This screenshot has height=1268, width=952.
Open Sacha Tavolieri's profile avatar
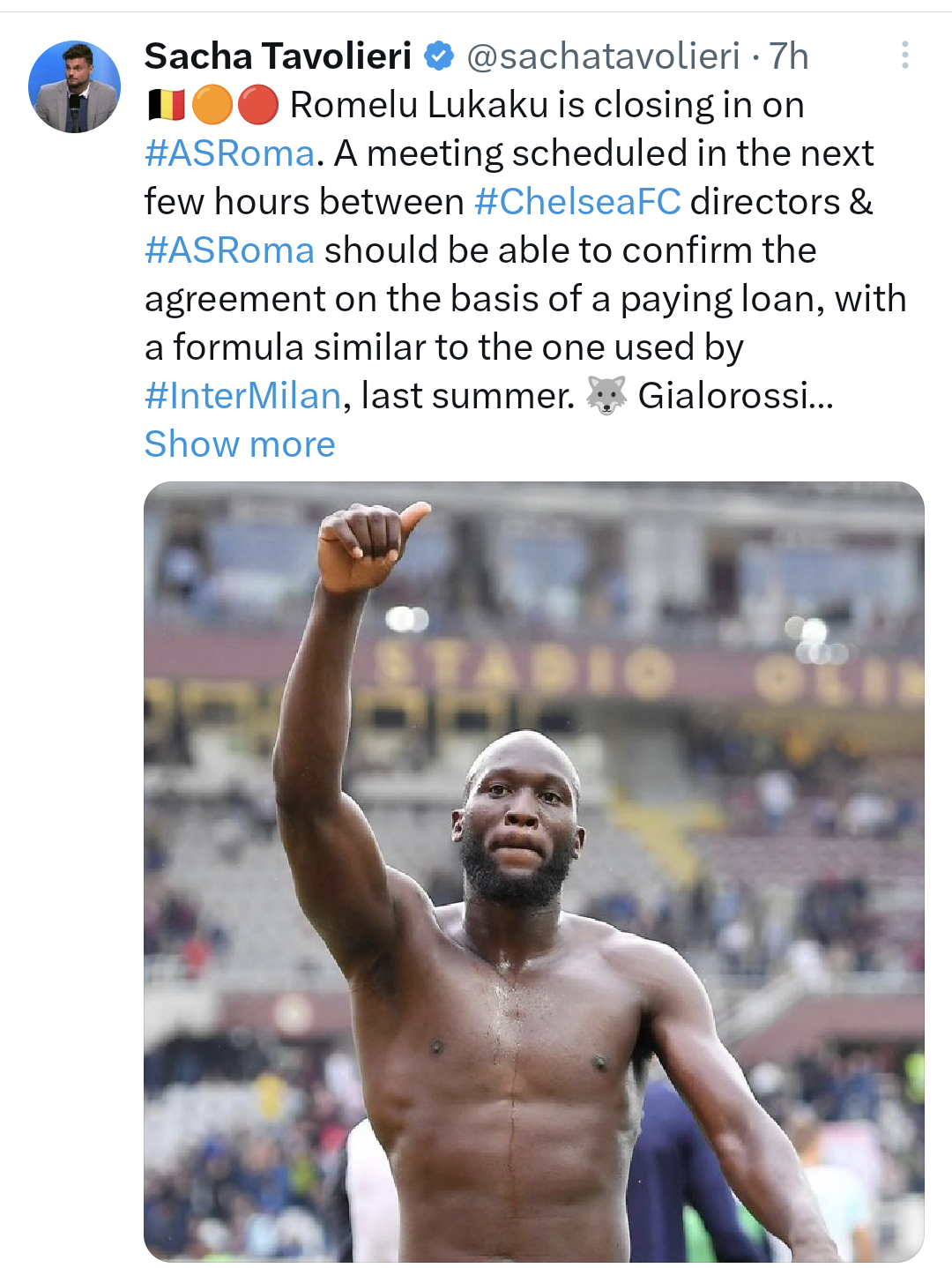pos(74,86)
